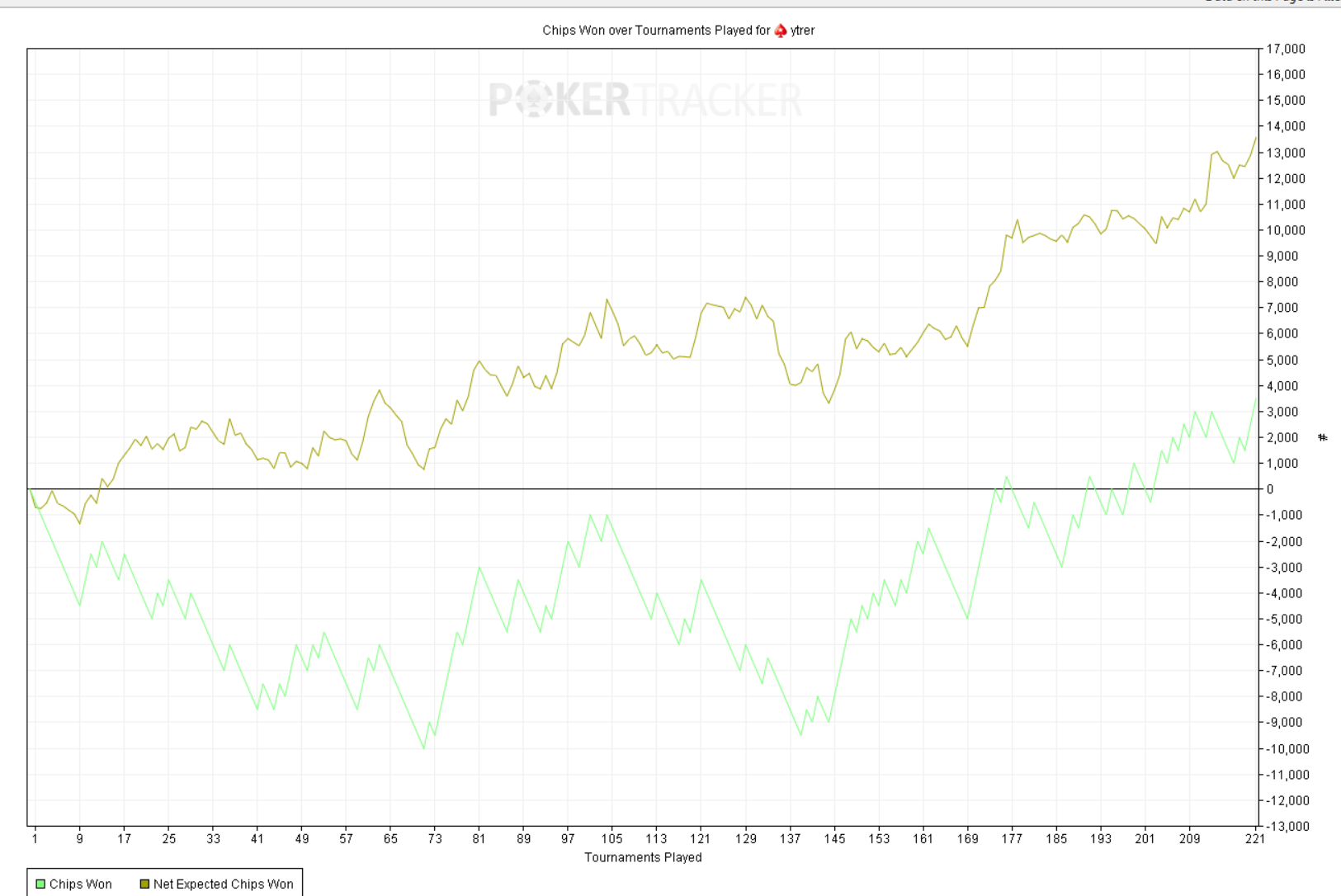The height and width of the screenshot is (896, 1341).
Task: Click x-axis tick label "153"
Action: [x=879, y=839]
